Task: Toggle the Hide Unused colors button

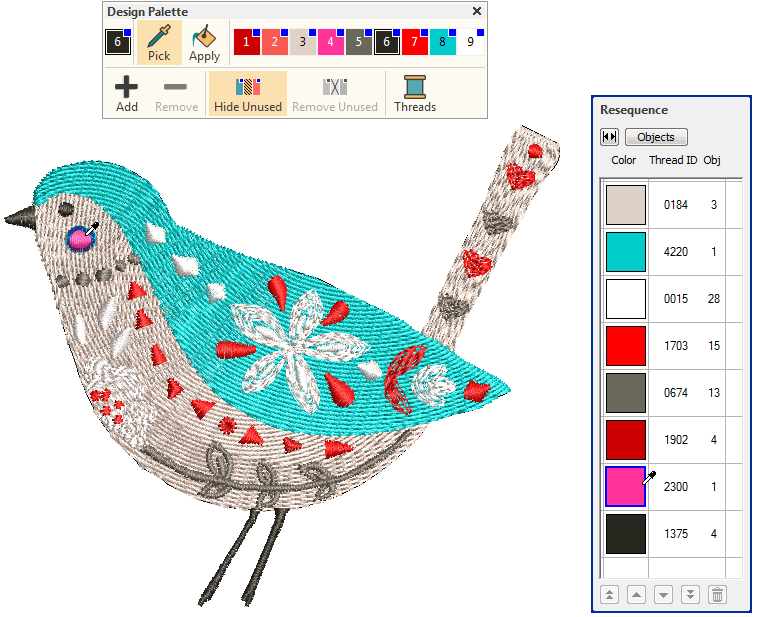Action: tap(248, 93)
